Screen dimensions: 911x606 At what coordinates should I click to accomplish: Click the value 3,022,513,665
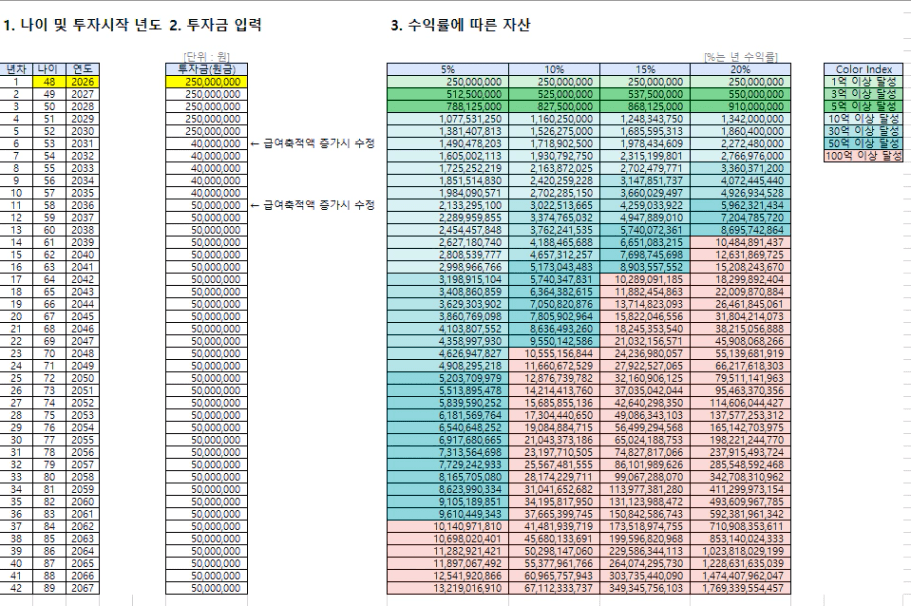click(x=554, y=205)
